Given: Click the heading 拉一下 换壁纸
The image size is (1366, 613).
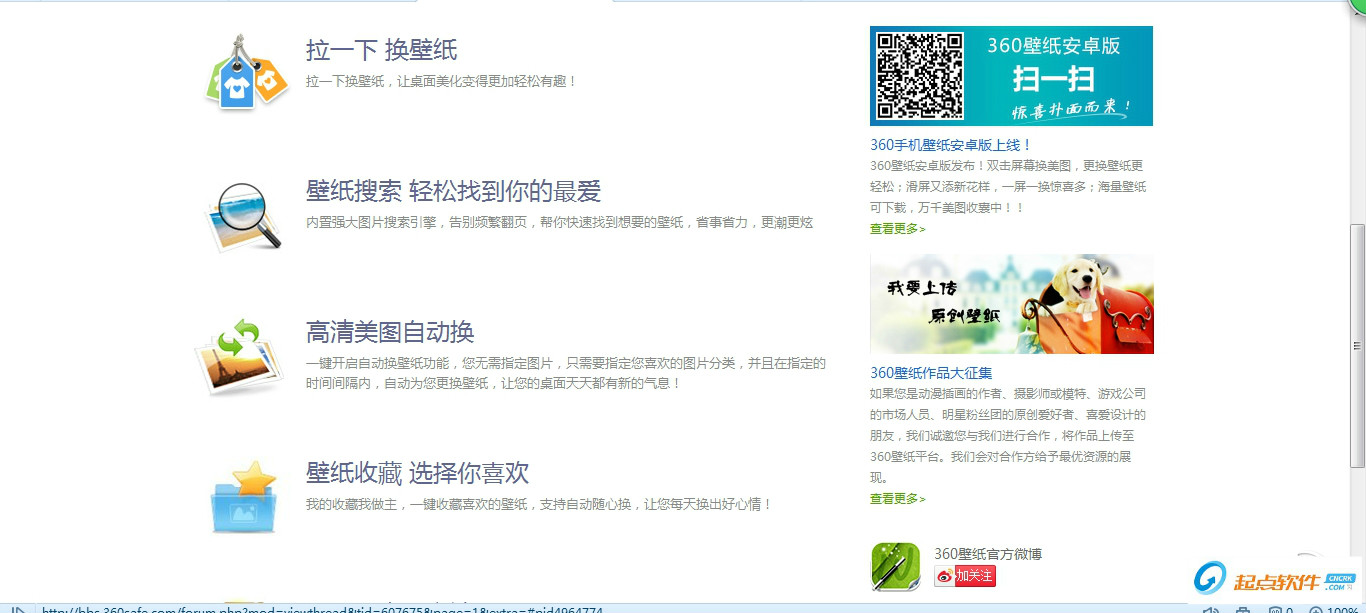Looking at the screenshot, I should pos(382,50).
